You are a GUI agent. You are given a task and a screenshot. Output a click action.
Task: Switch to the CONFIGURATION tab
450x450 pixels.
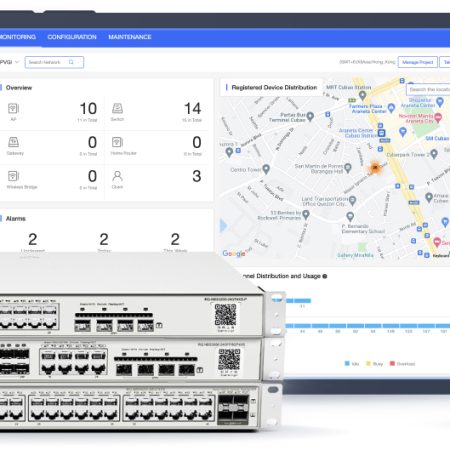point(72,37)
